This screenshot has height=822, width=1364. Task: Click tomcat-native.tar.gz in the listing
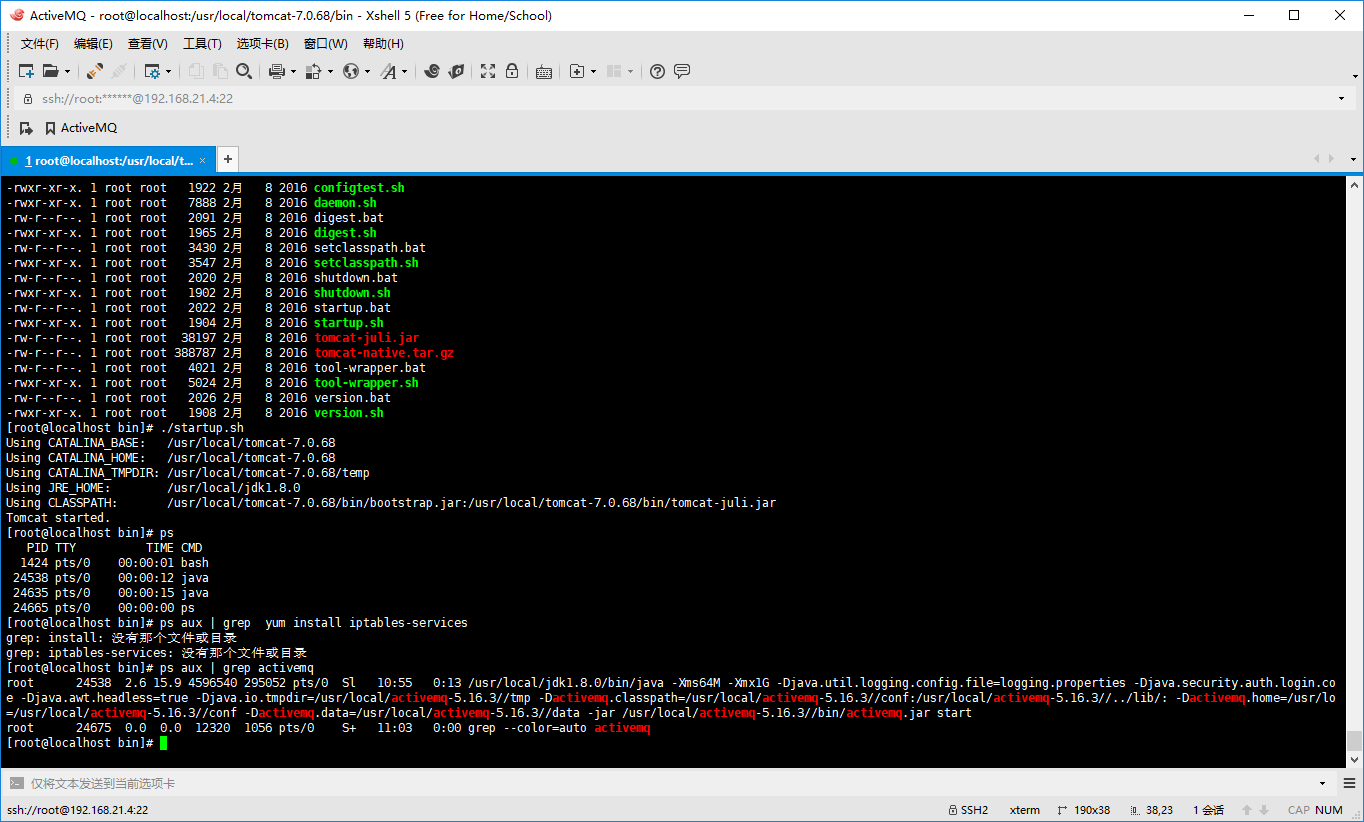point(384,353)
